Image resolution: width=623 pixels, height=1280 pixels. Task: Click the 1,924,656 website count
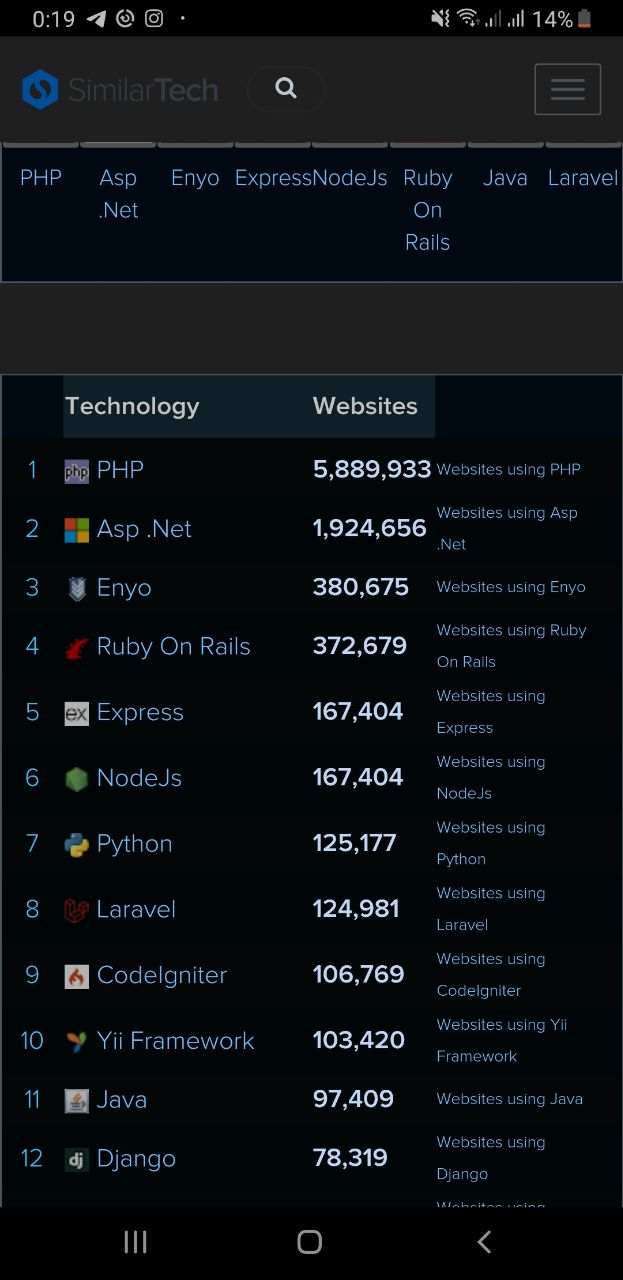370,528
